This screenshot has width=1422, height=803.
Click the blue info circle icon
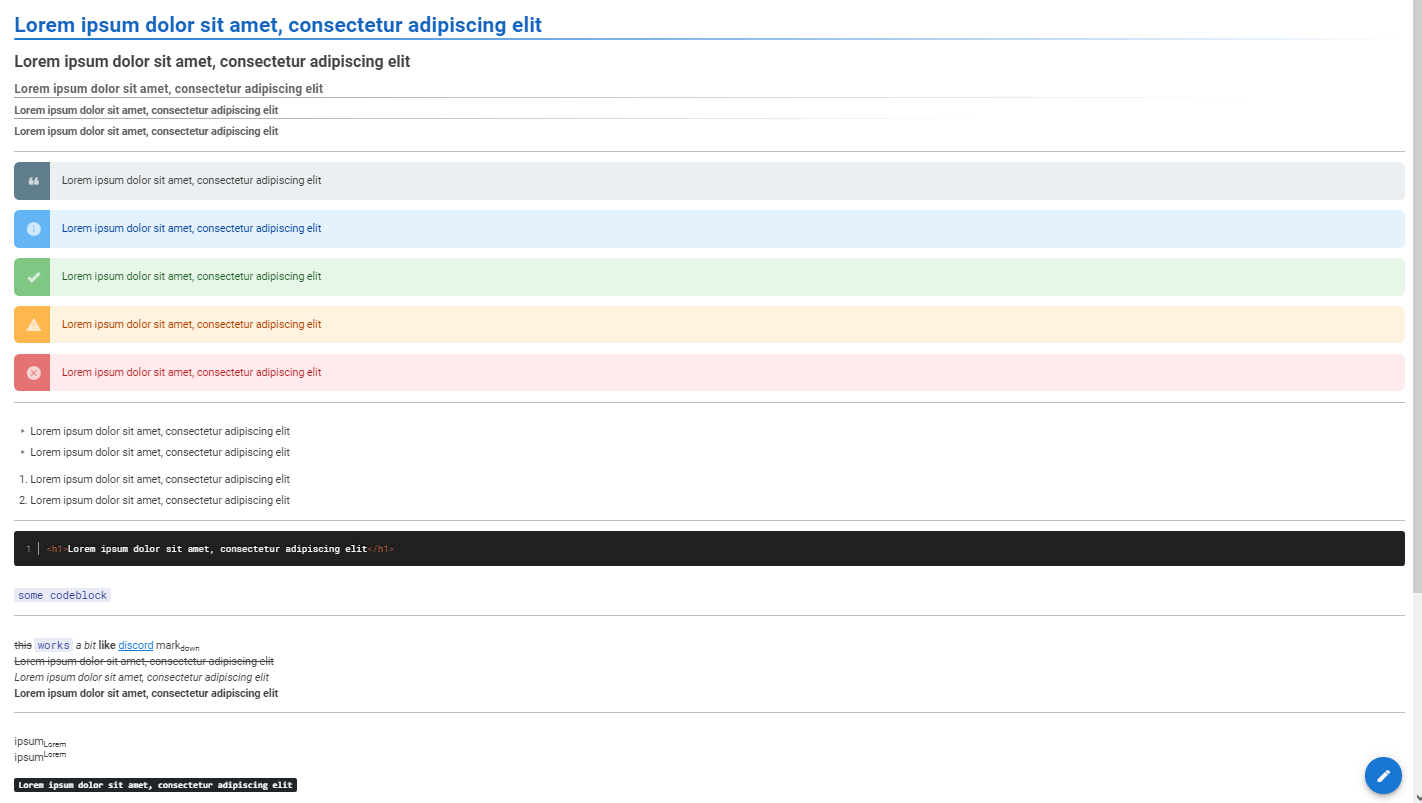tap(31, 228)
